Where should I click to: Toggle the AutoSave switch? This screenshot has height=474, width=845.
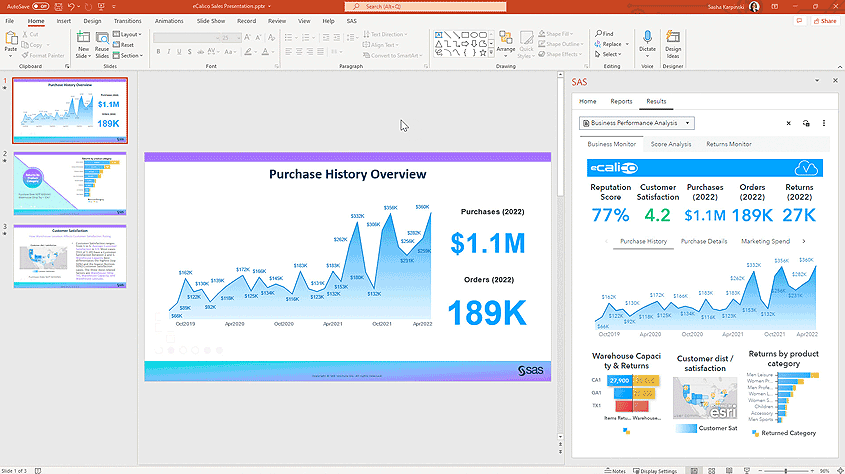tap(40, 6)
